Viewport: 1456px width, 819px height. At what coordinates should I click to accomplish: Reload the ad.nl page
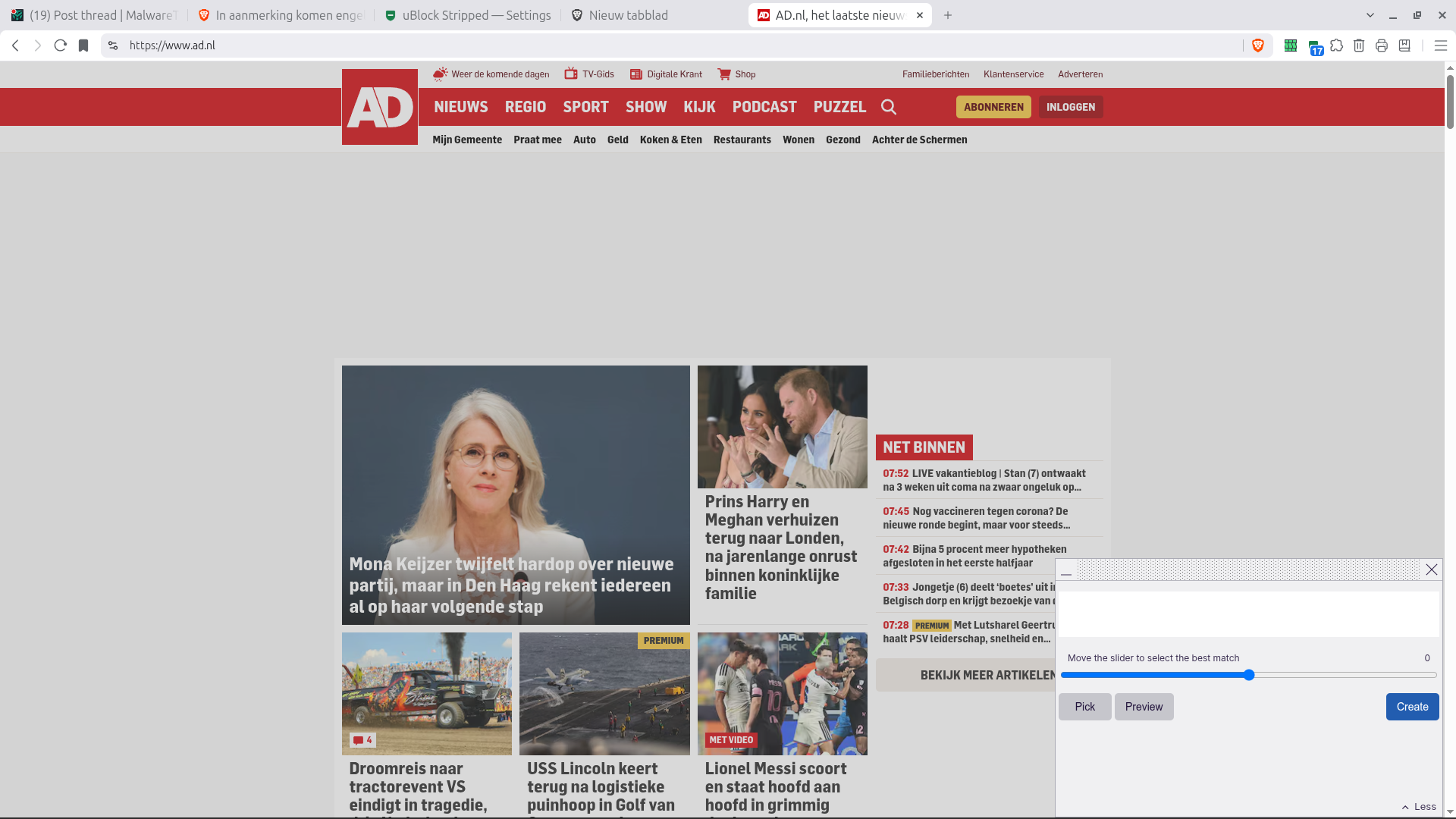coord(61,45)
